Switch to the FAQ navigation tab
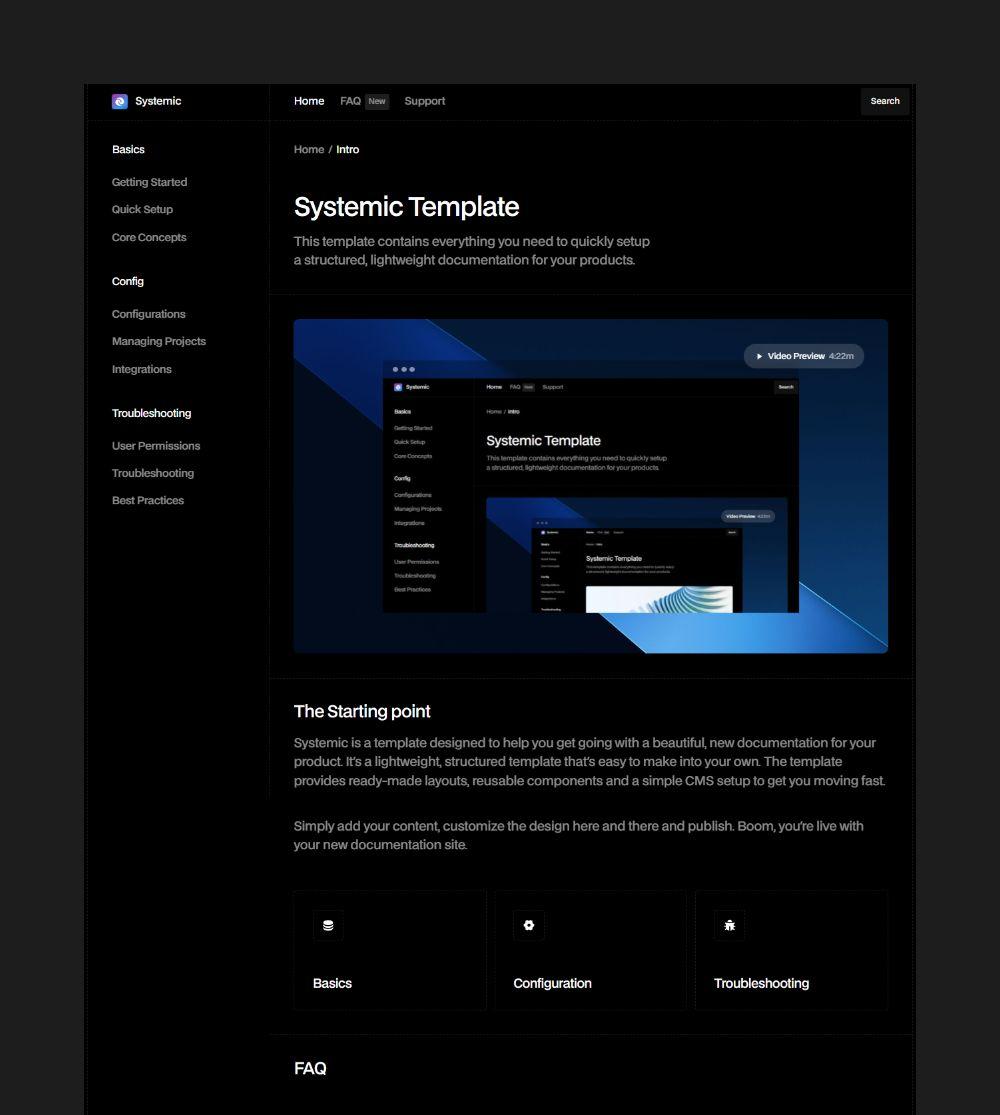 (350, 101)
